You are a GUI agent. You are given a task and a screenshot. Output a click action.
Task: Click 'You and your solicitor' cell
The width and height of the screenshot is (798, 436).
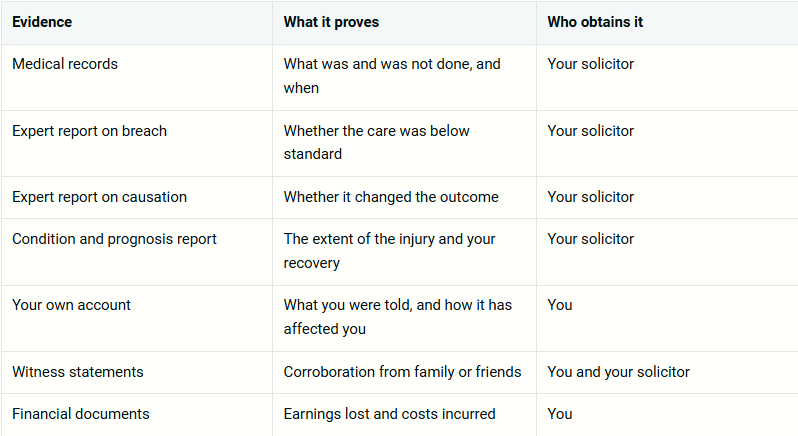(x=667, y=372)
